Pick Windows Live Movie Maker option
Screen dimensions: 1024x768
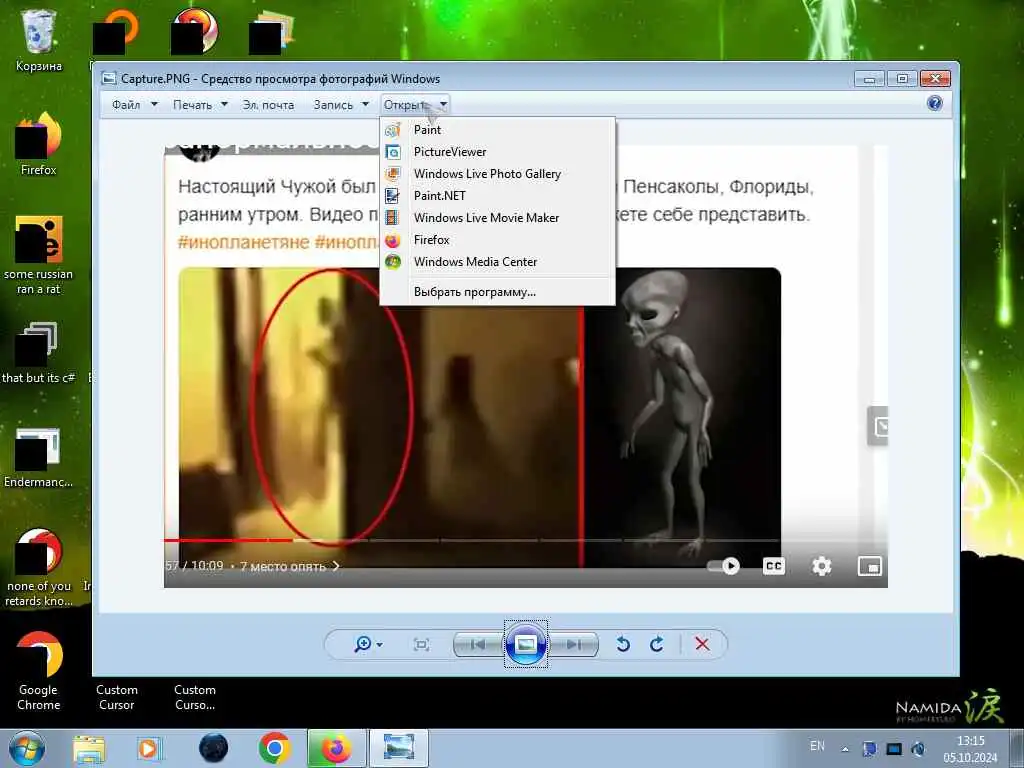(497, 217)
